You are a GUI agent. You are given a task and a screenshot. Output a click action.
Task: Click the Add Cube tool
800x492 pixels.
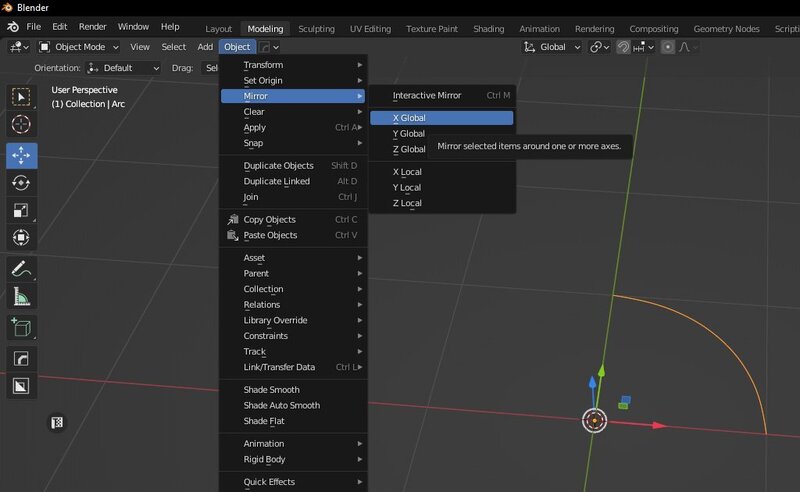pos(21,327)
